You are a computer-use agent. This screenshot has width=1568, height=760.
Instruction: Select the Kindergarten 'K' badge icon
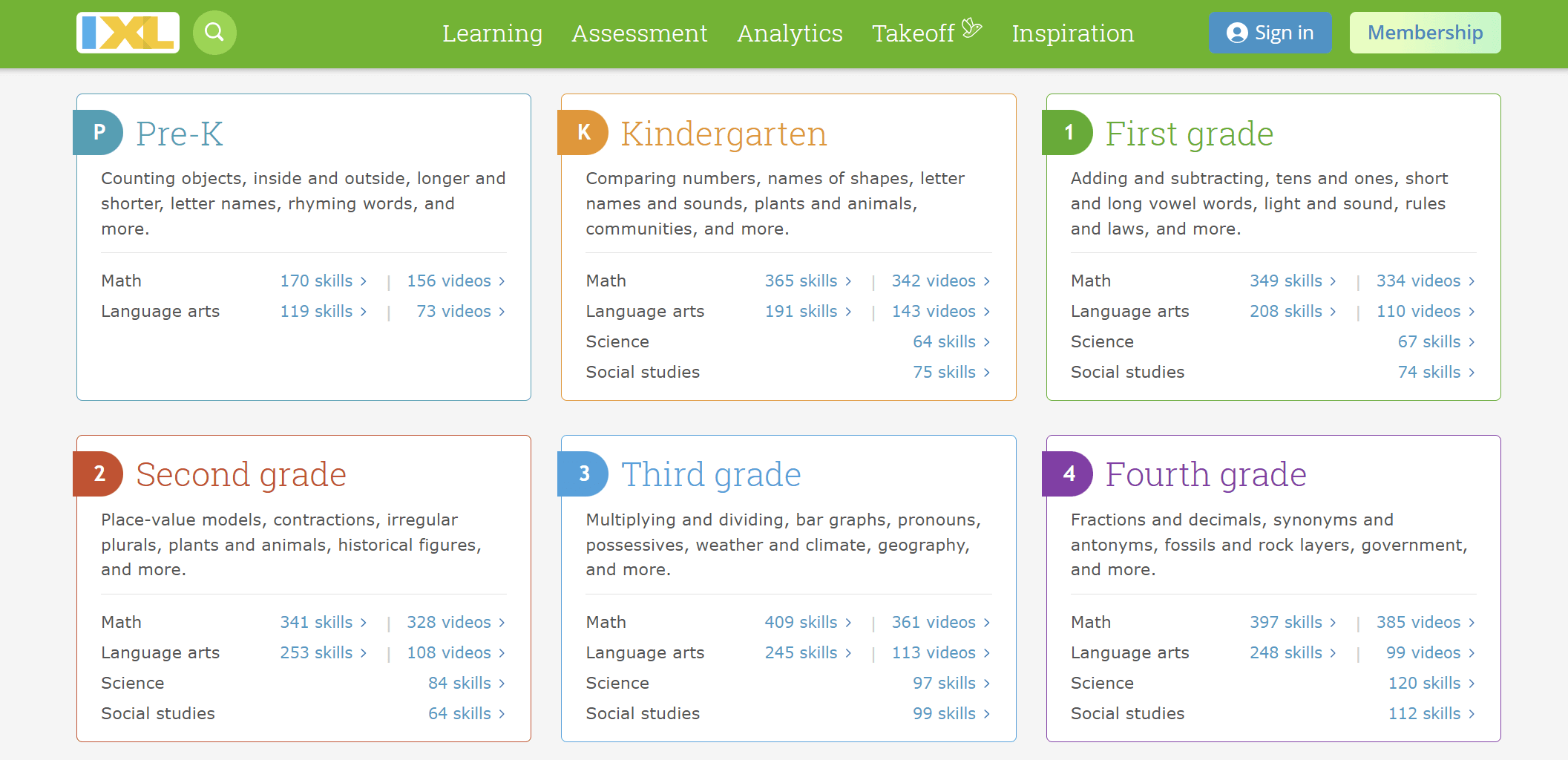click(583, 133)
